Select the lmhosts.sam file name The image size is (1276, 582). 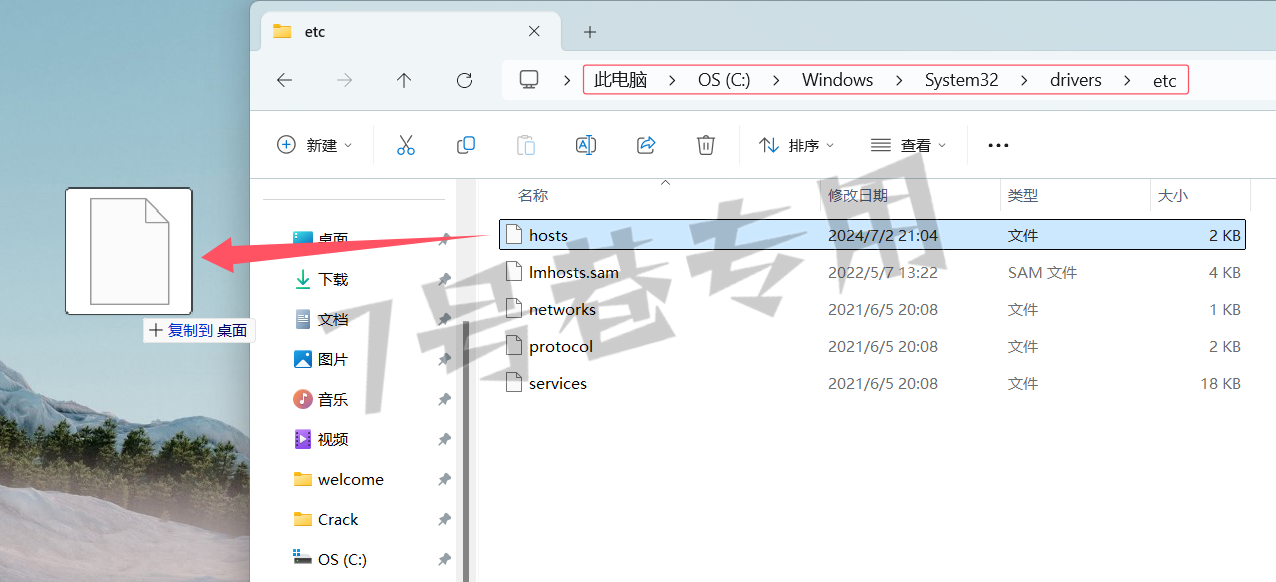point(574,272)
